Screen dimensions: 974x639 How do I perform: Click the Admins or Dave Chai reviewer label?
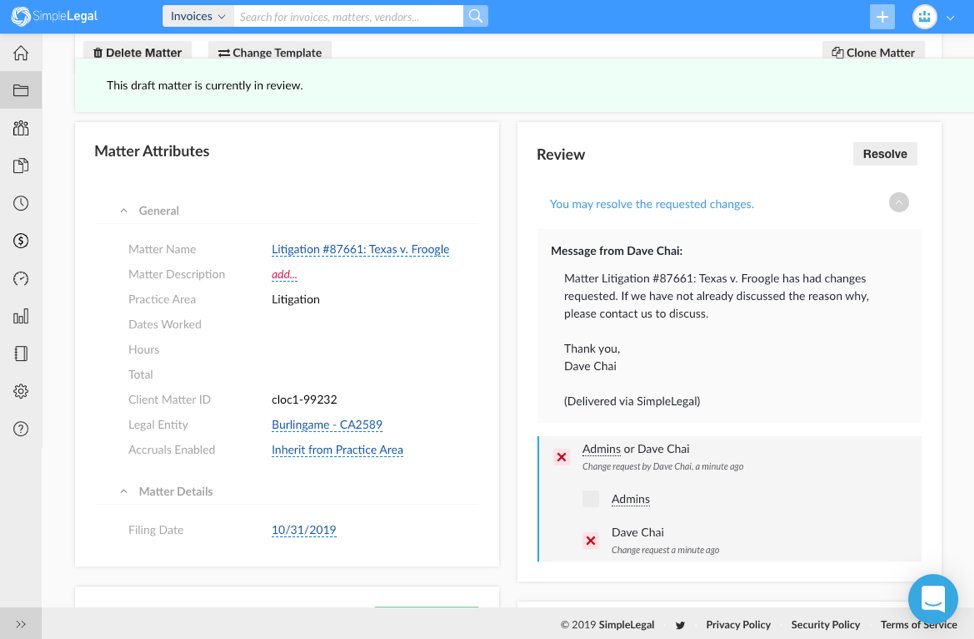[635, 448]
